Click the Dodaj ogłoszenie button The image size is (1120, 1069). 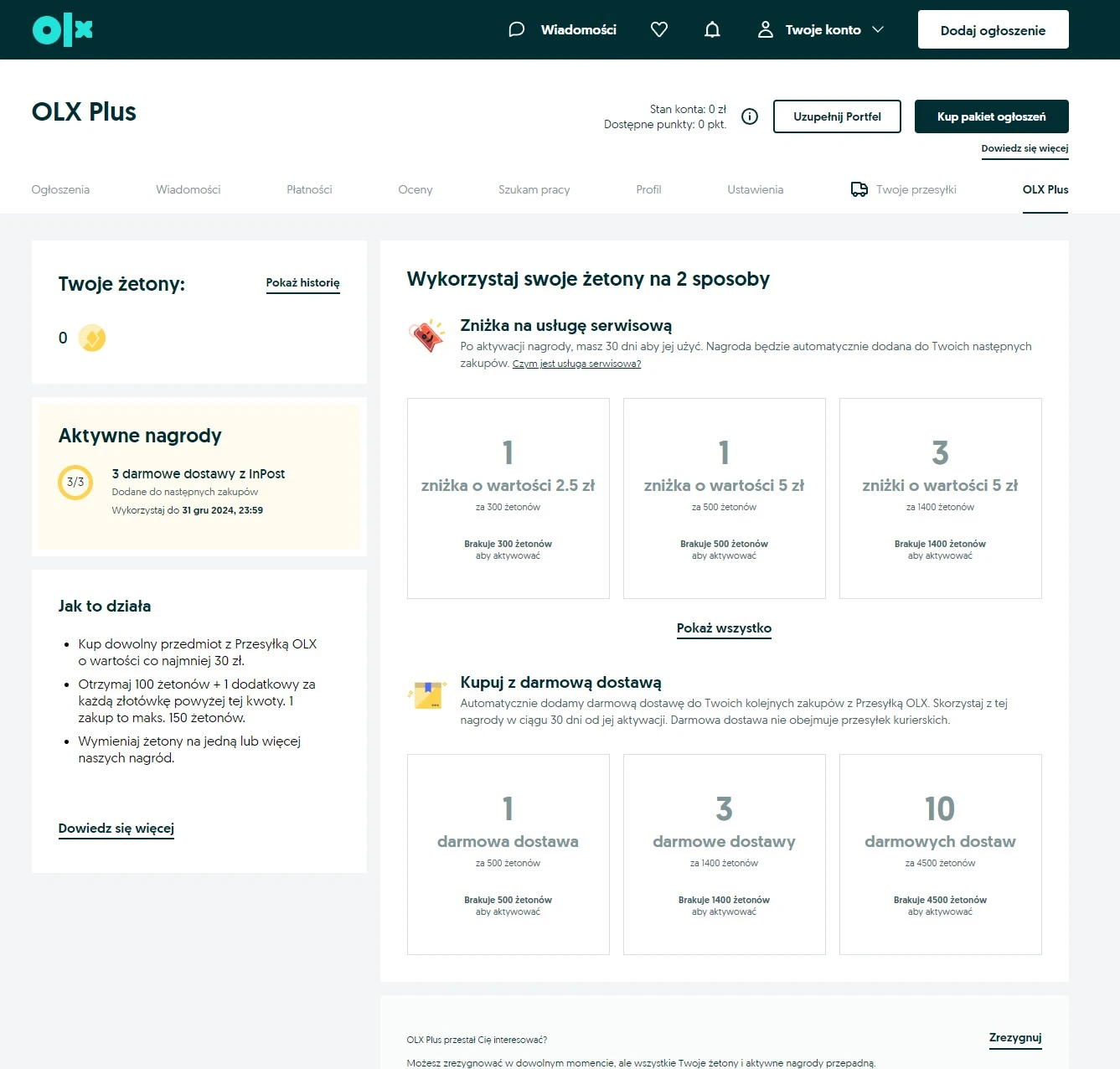993,30
